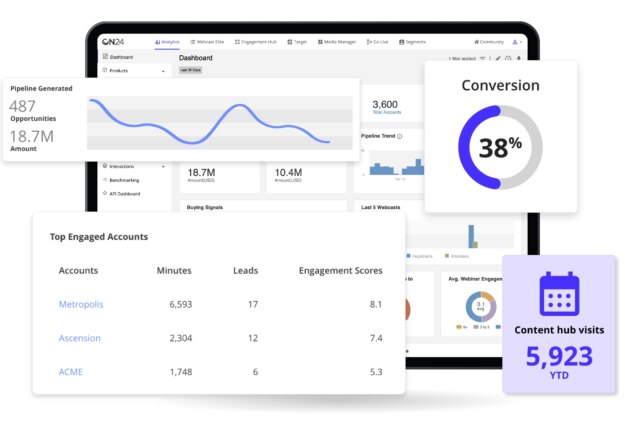The image size is (625, 423).
Task: Expand the Products sidebar section
Action: pos(163,71)
